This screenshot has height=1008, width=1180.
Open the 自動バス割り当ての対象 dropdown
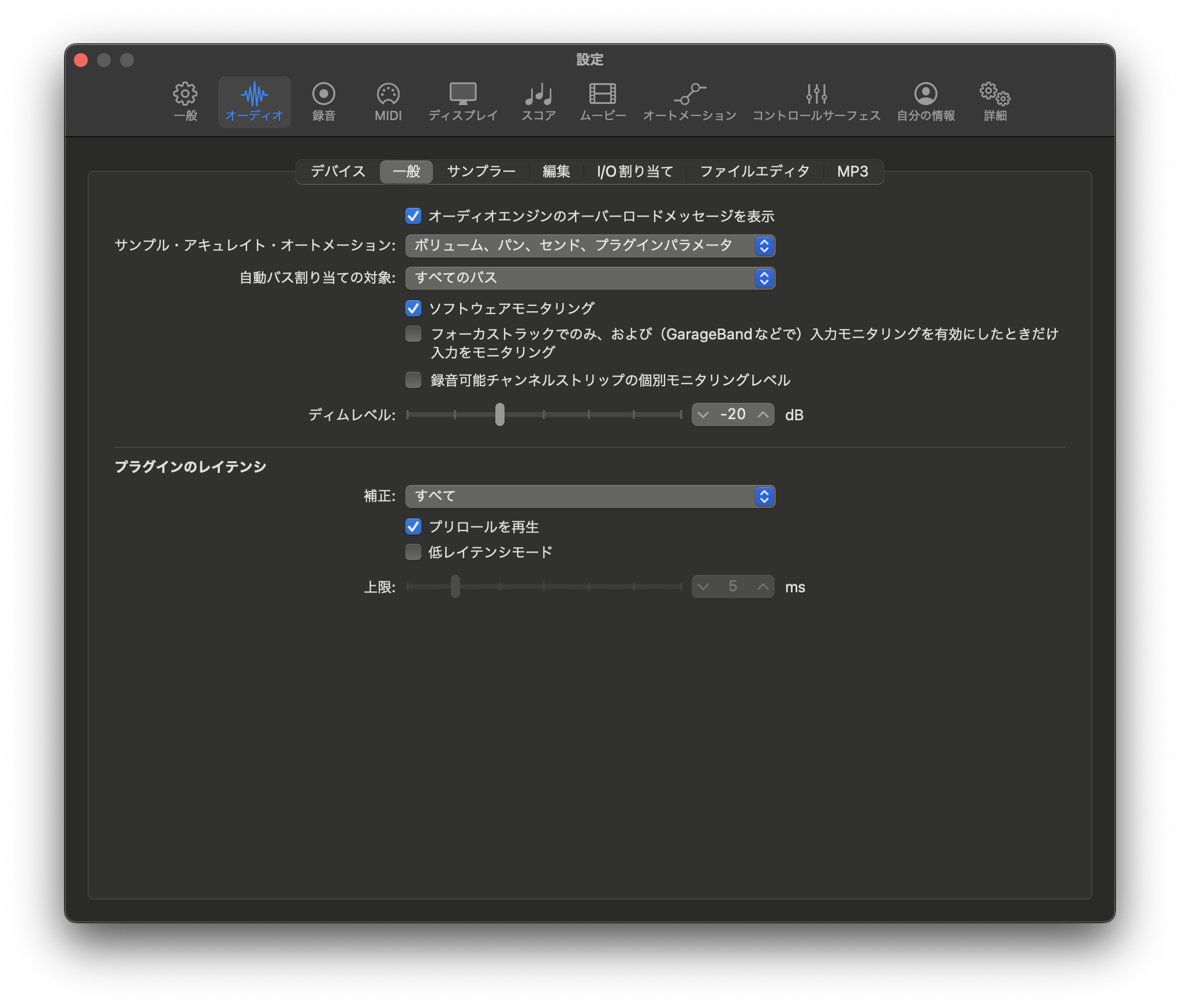[590, 278]
